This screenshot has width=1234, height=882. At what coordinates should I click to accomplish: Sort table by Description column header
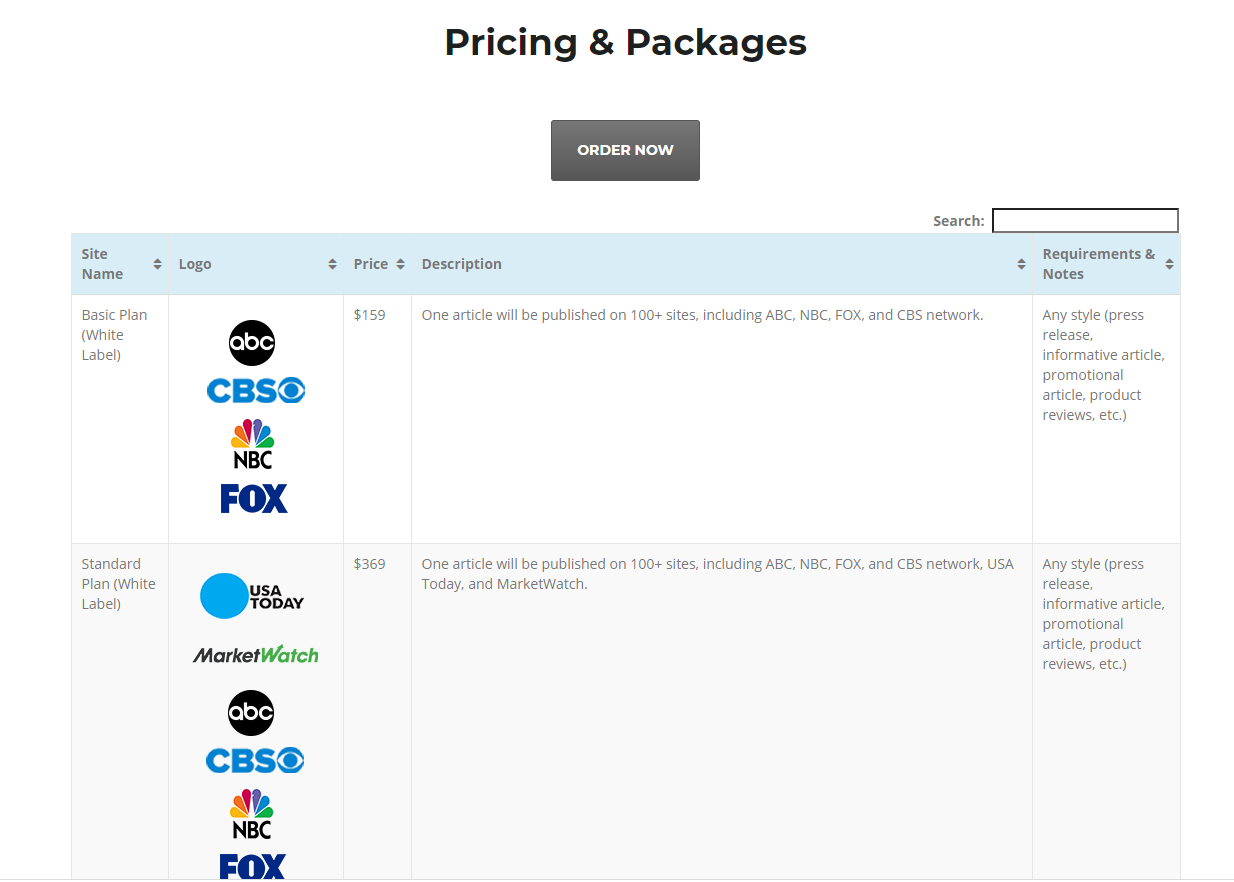[721, 264]
